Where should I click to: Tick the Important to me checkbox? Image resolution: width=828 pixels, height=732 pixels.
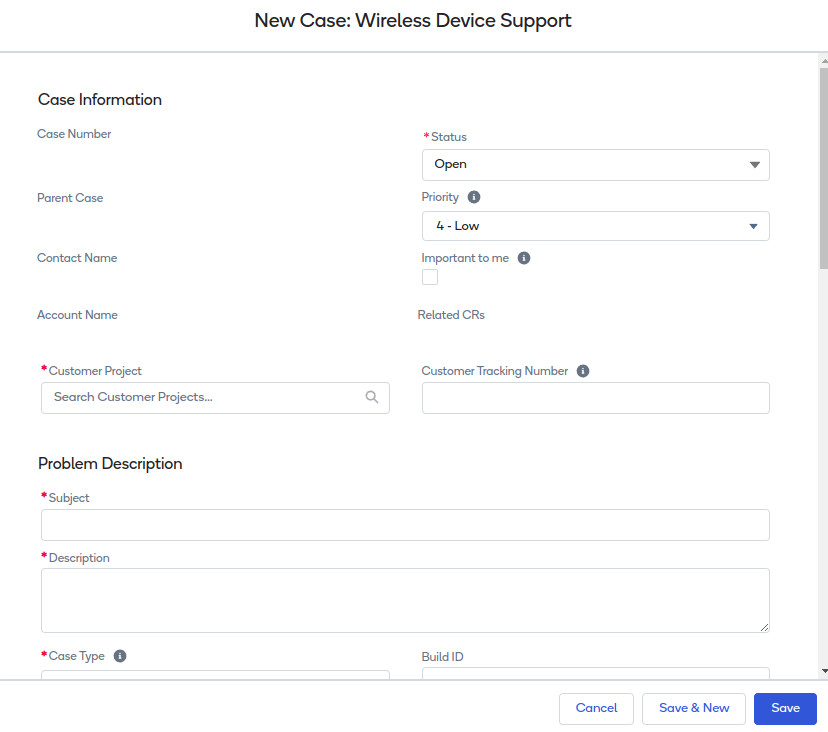(x=430, y=277)
